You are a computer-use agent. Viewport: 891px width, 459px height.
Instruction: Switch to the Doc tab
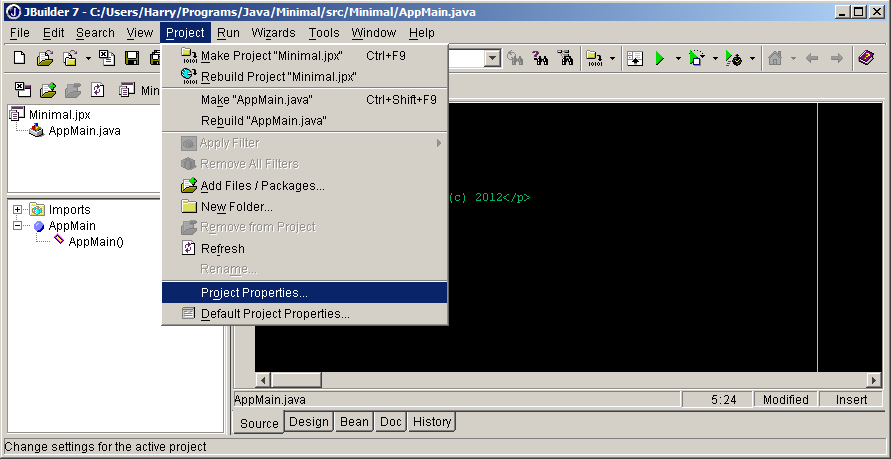click(x=390, y=422)
